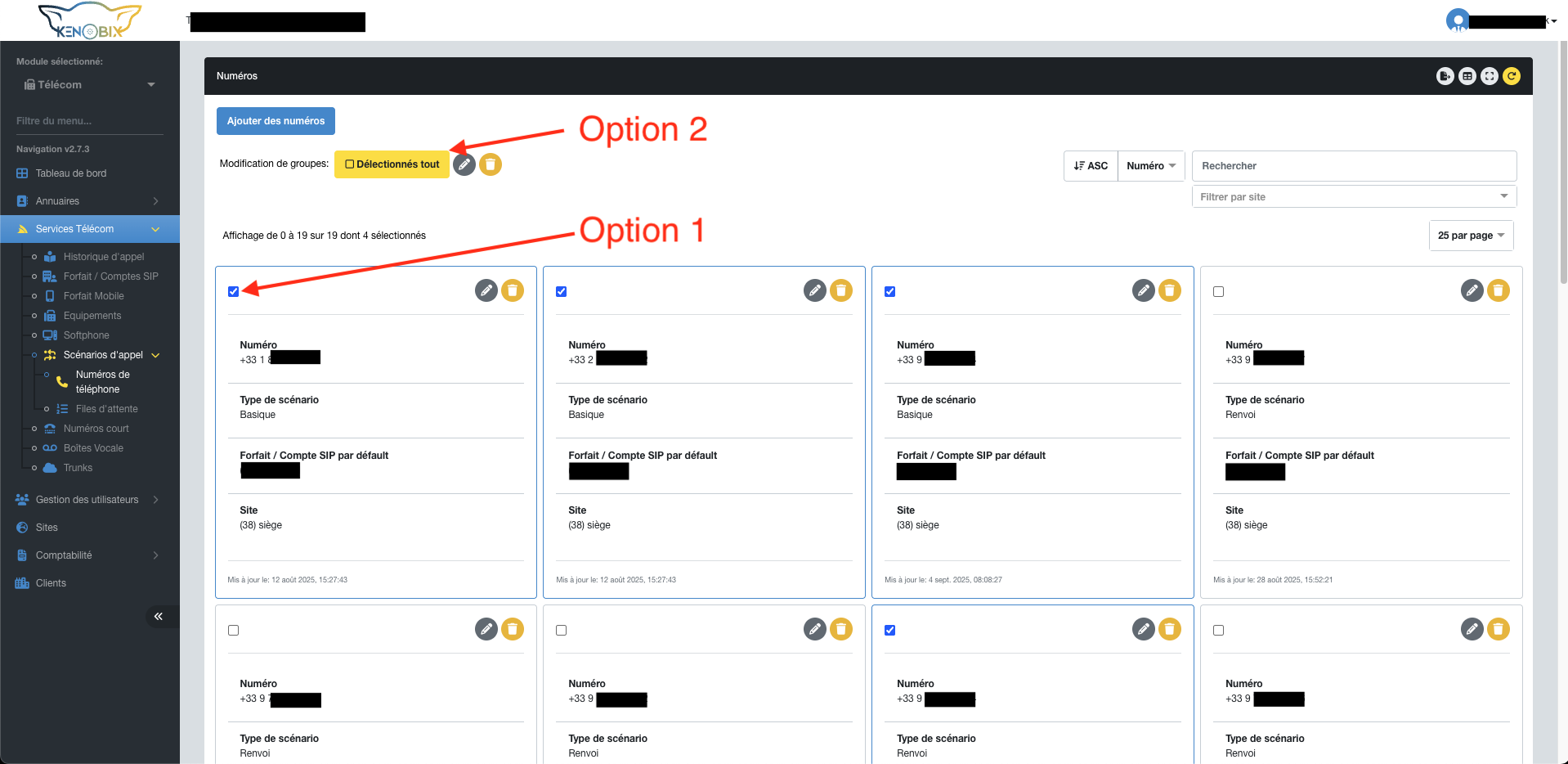Click the yellow refresh icon
This screenshot has height=764, width=1568.
click(x=1512, y=76)
